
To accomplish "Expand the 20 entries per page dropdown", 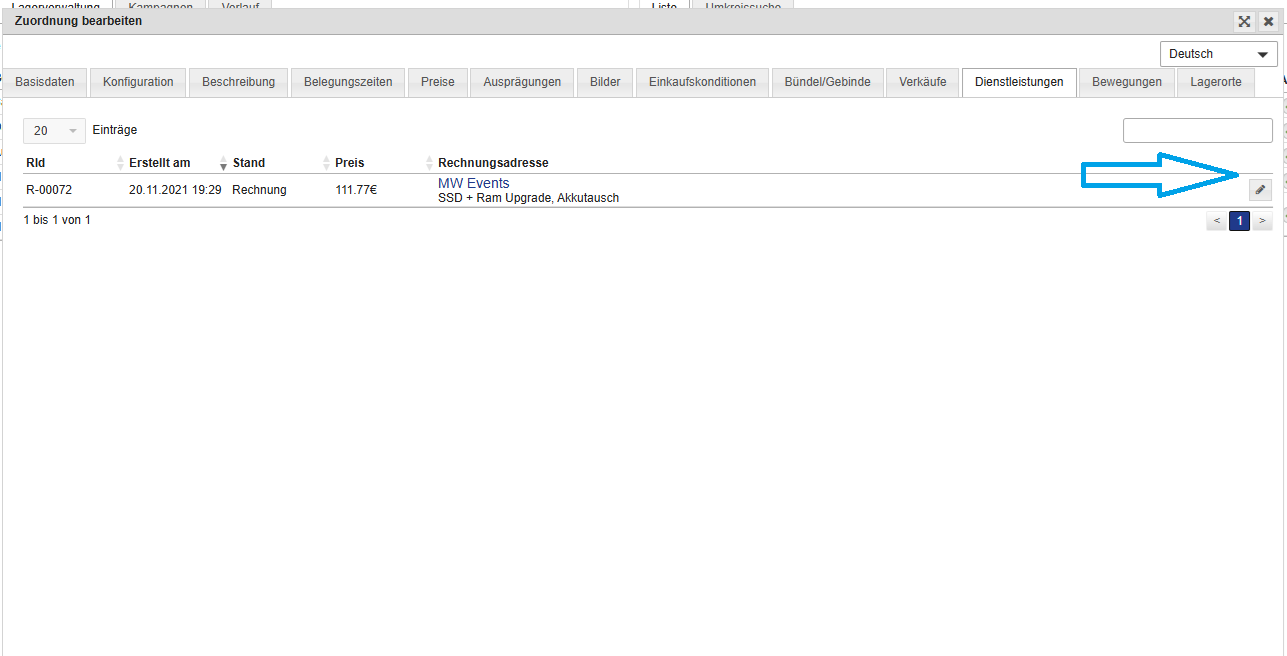I will coord(54,131).
